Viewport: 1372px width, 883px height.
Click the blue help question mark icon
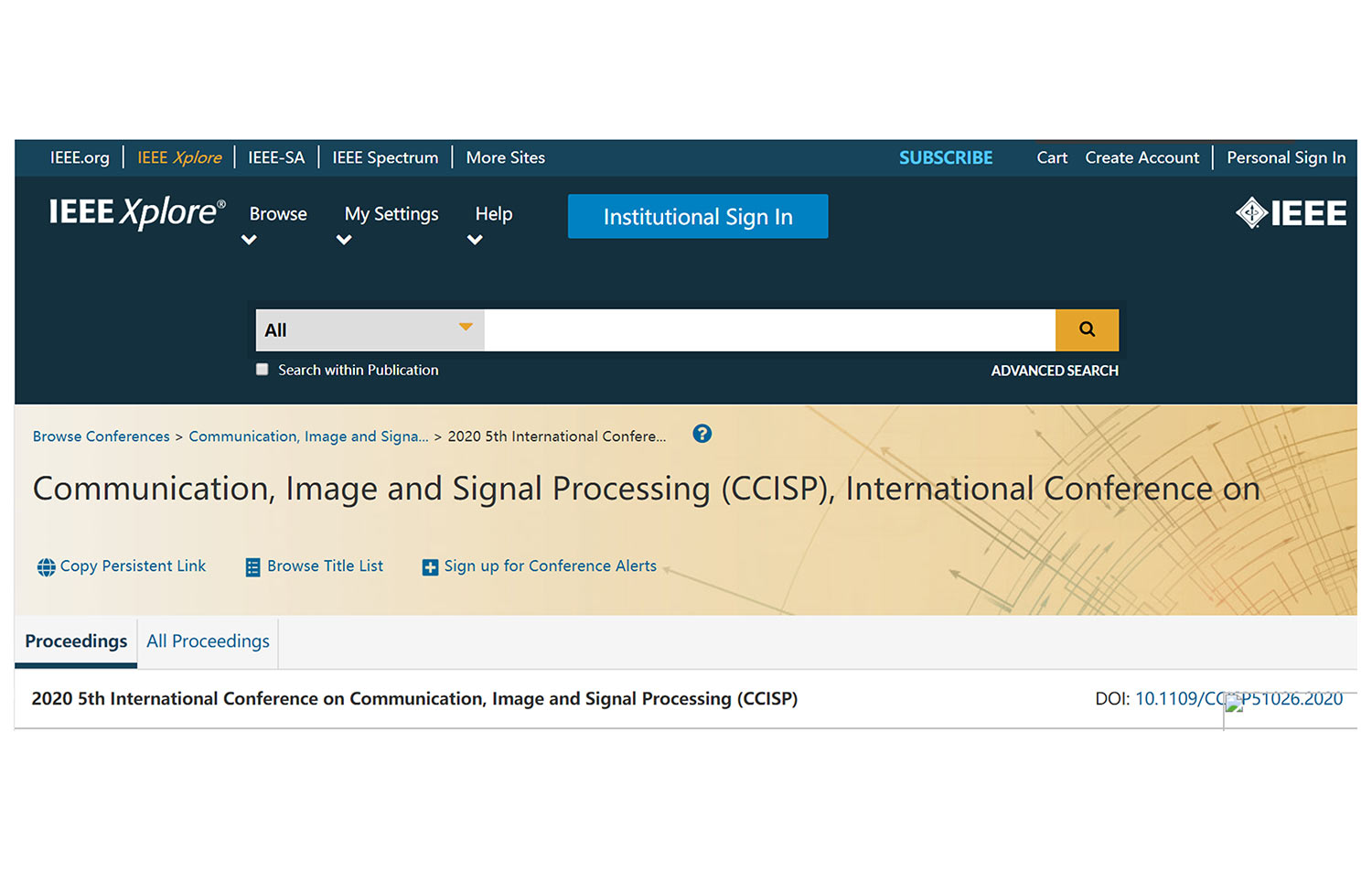[x=702, y=434]
